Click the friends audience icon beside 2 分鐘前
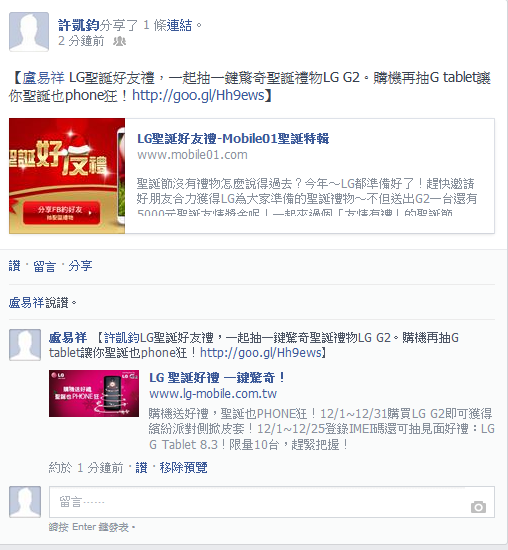 [x=119, y=41]
